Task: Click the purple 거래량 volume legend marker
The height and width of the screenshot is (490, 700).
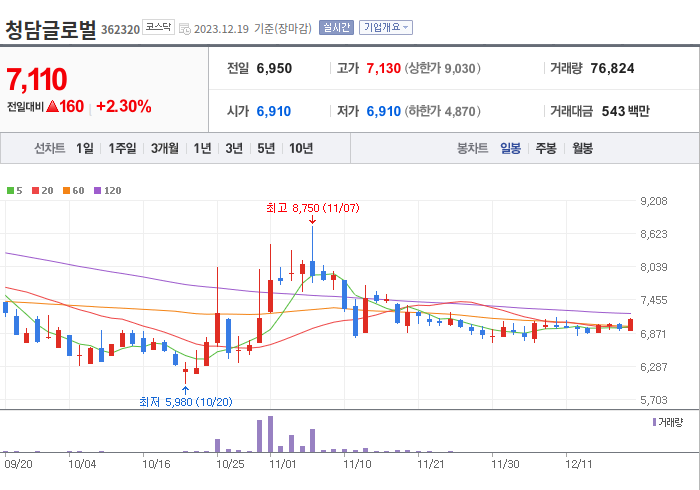Action: (654, 422)
